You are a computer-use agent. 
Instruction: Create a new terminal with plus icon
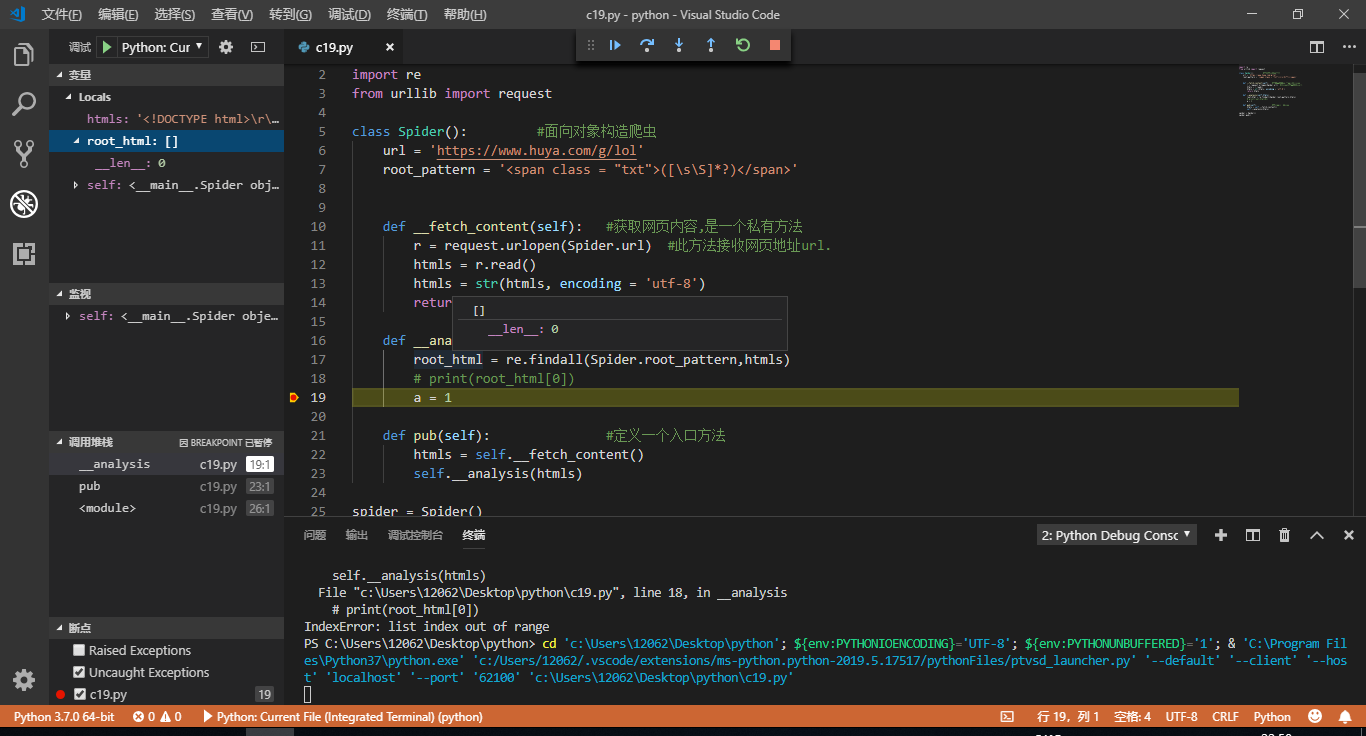pyautogui.click(x=1220, y=535)
